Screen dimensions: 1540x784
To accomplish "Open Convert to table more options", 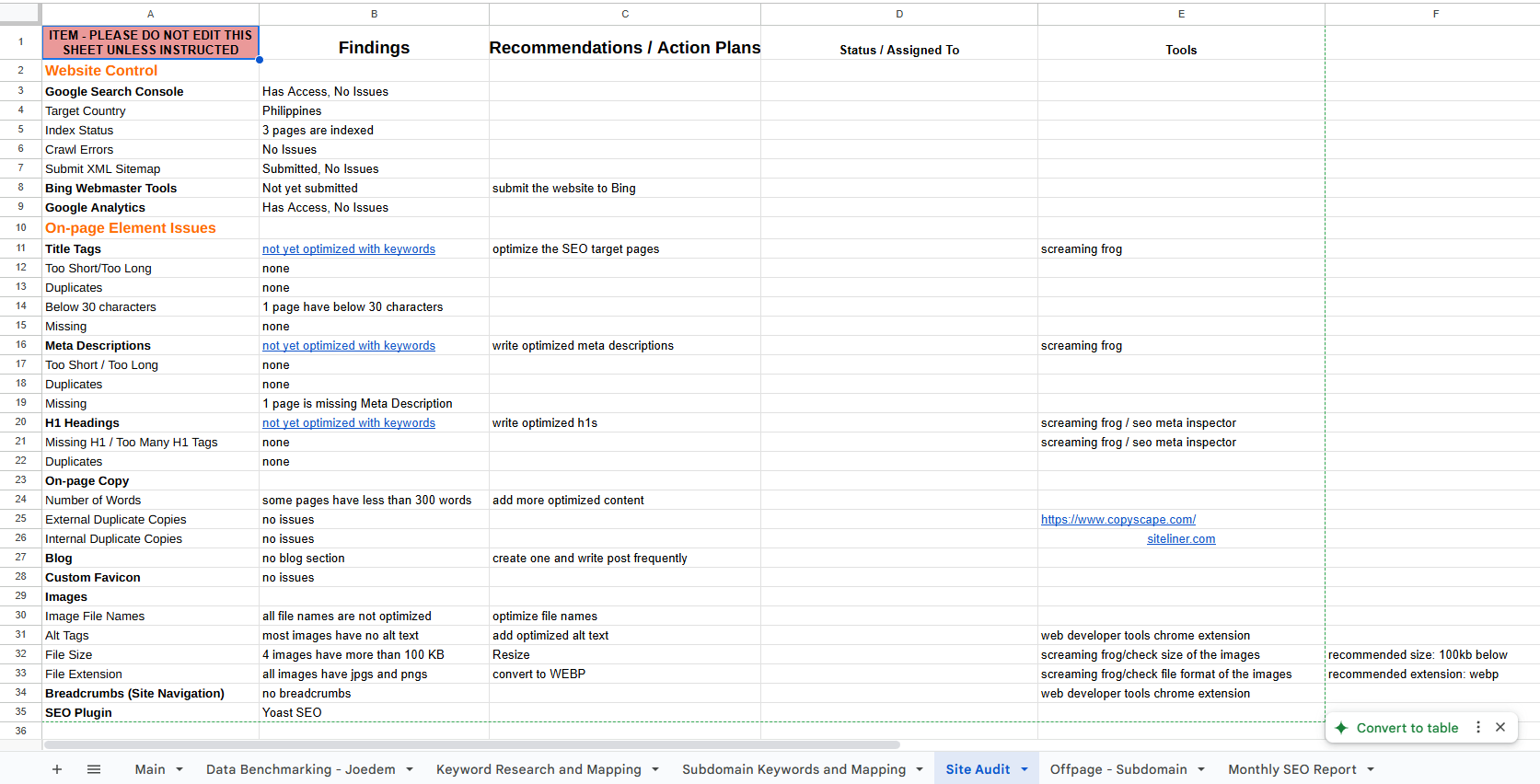I will tap(1478, 727).
